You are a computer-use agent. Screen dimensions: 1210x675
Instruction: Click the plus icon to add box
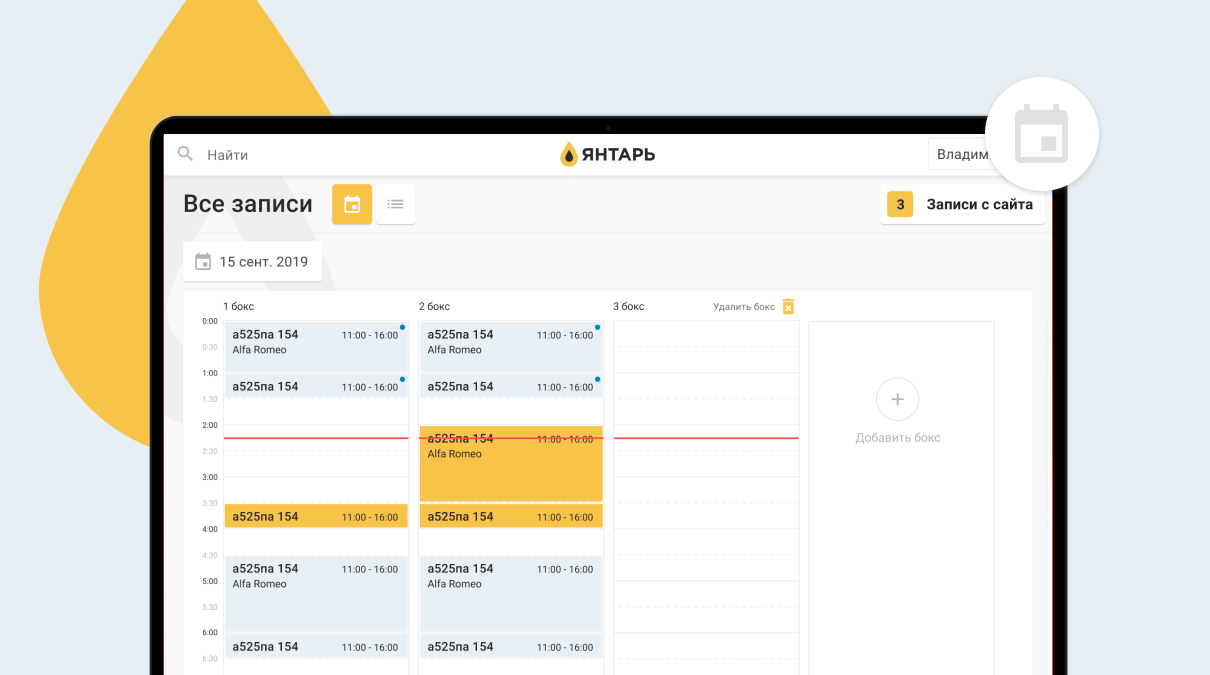tap(897, 399)
